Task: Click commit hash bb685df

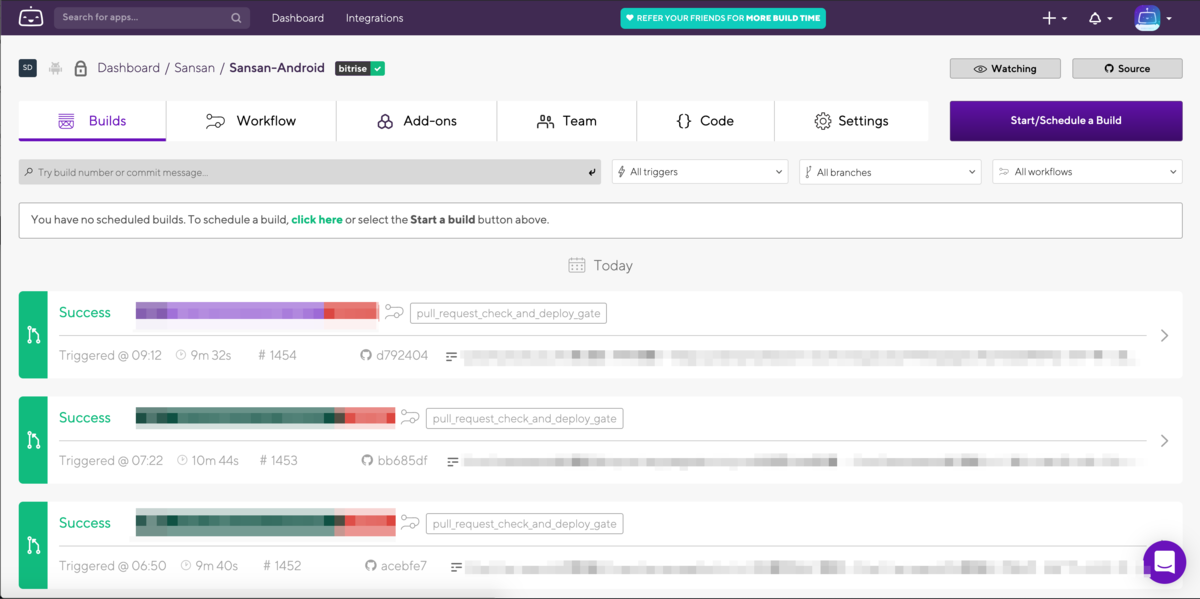Action: [x=402, y=460]
